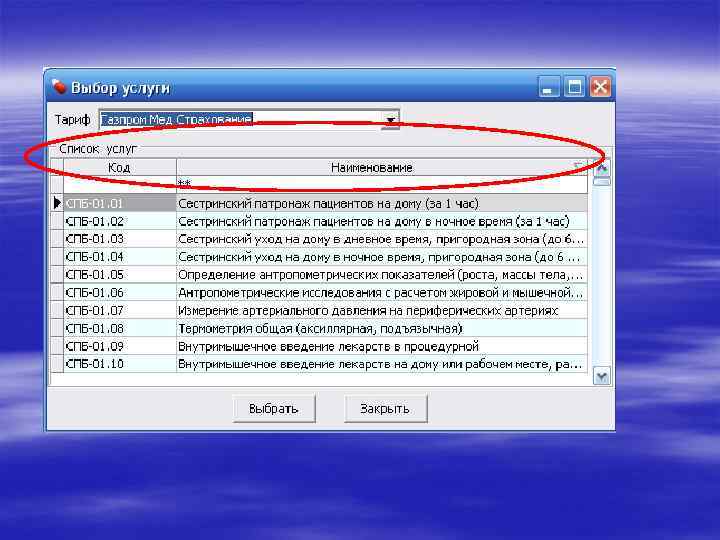
Task: Sort by the Код column header
Action: [119, 168]
